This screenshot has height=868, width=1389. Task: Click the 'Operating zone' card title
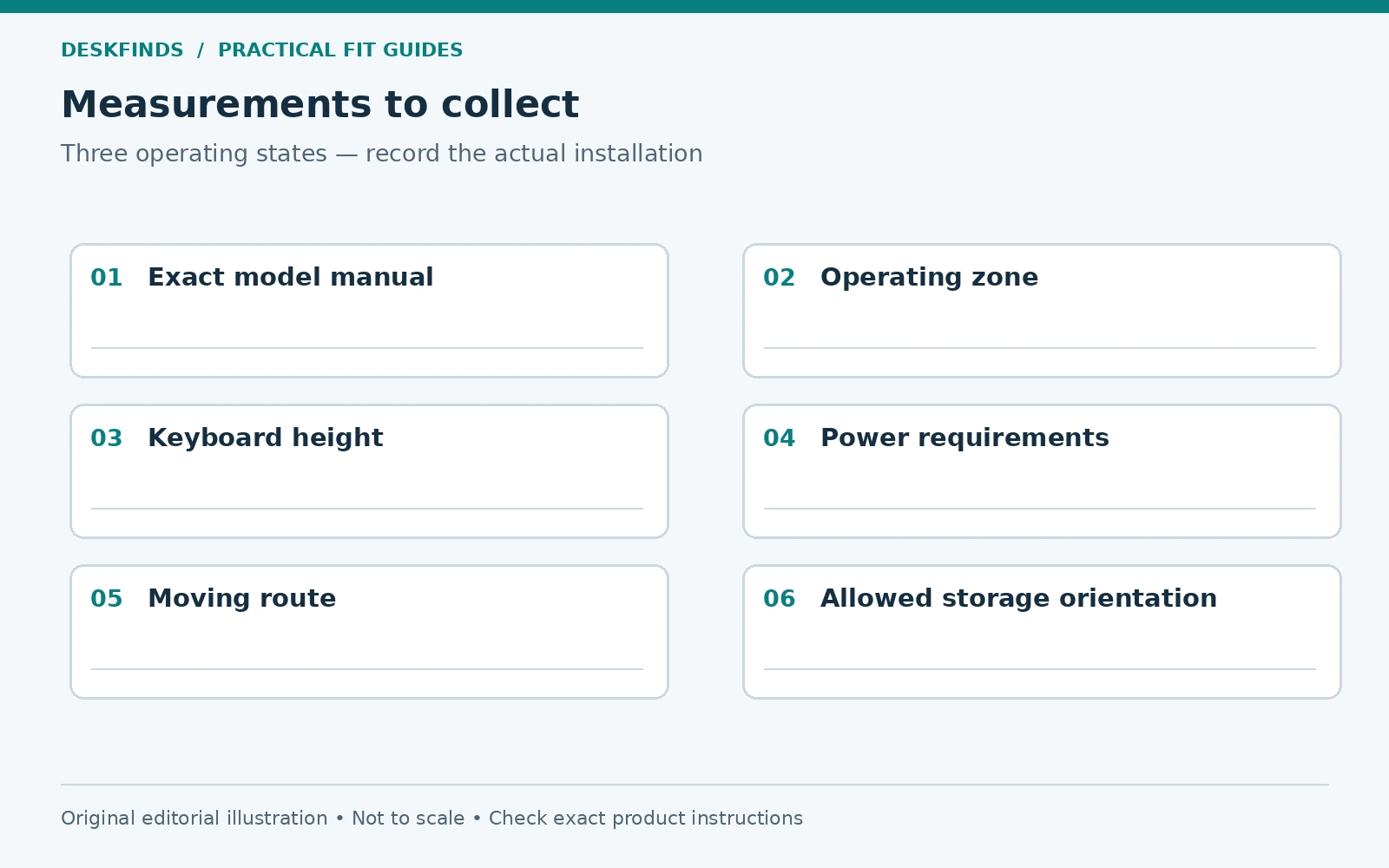(x=929, y=278)
